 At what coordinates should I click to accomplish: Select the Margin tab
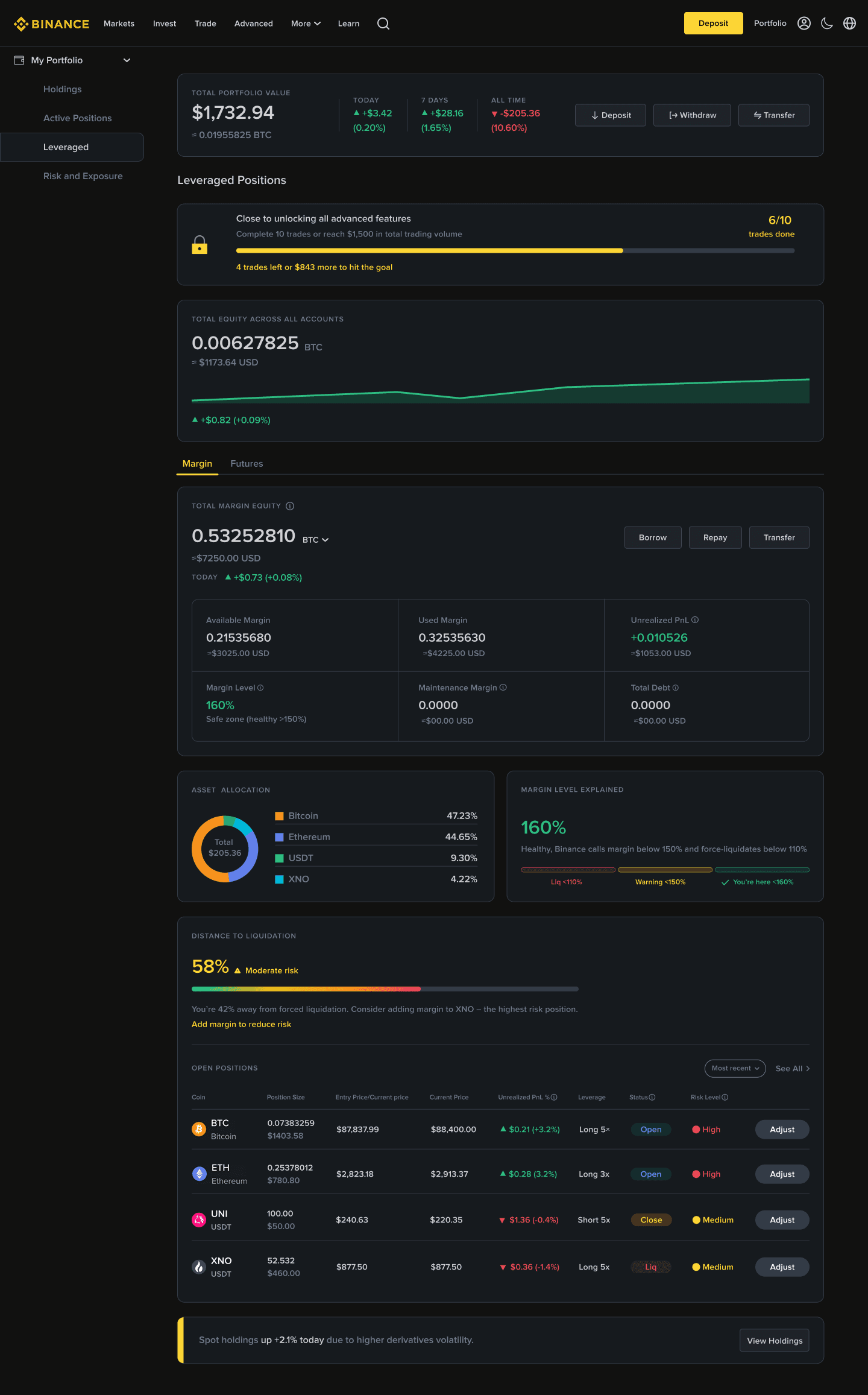click(x=197, y=463)
